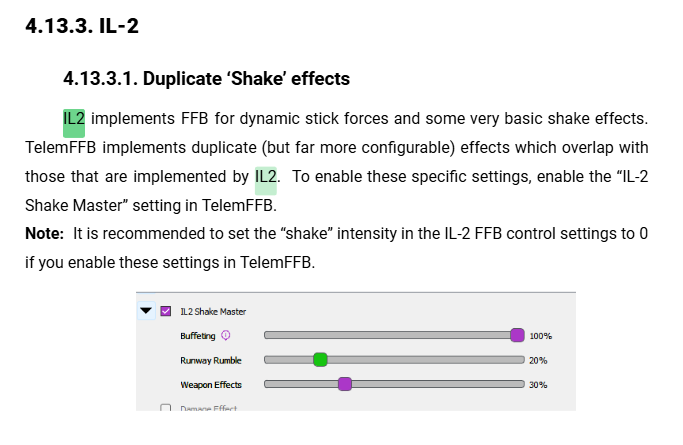Uncheck the IL2 Shake Master checkbox

[166, 311]
